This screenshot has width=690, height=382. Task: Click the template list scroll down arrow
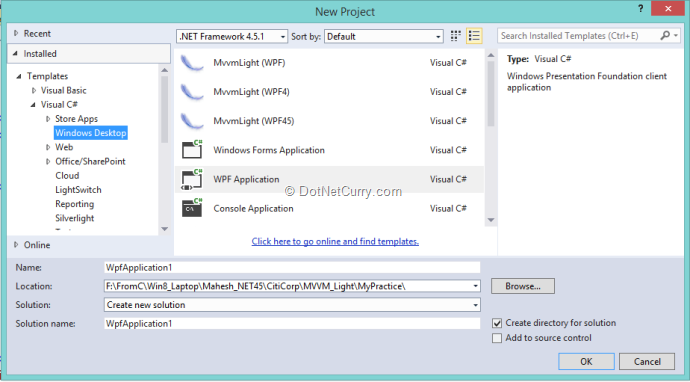click(491, 220)
